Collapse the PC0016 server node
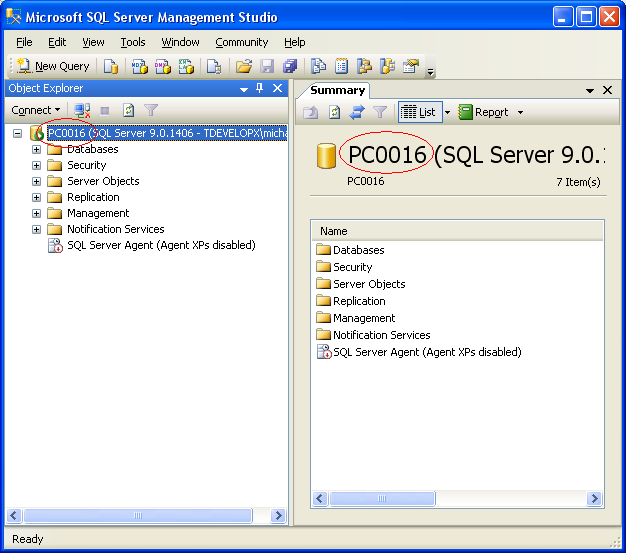Screen dimensions: 626x553 point(17,133)
